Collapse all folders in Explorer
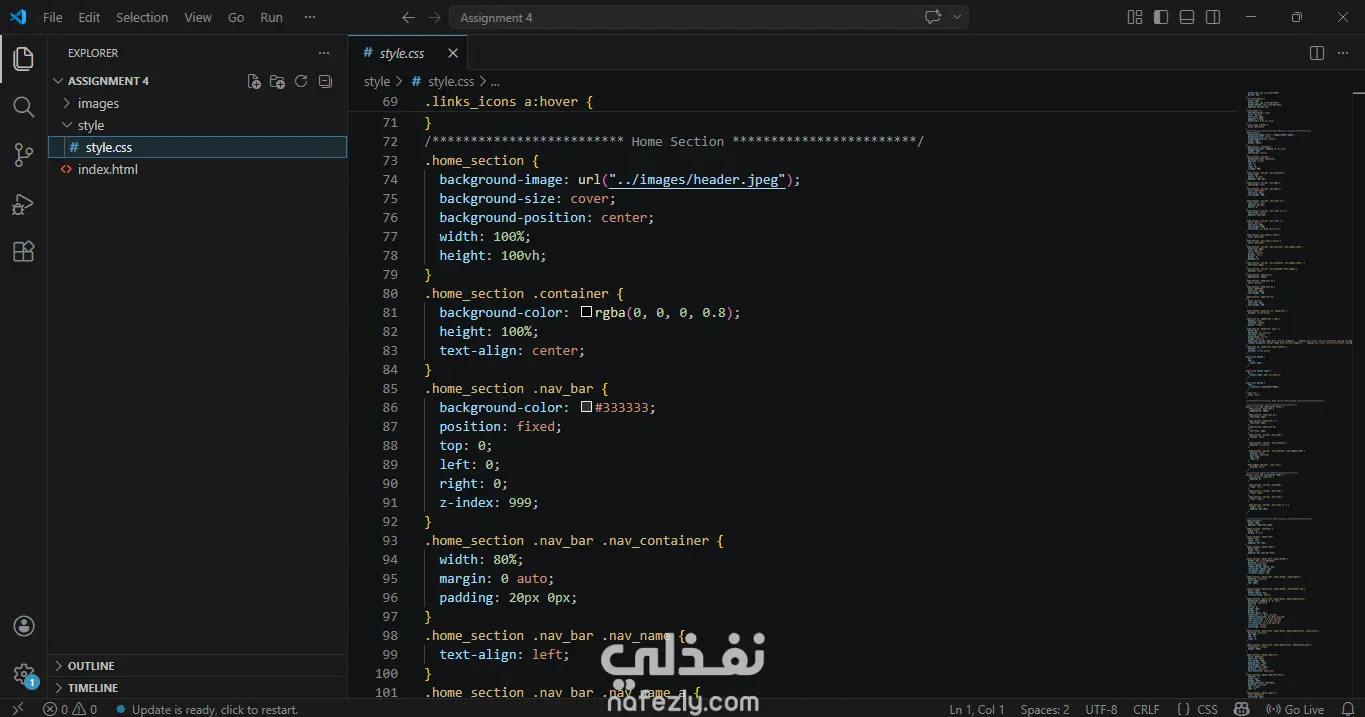 325,81
